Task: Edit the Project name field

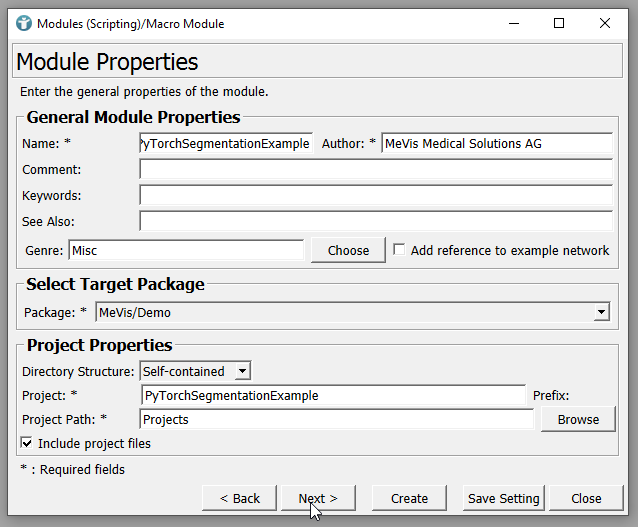Action: [333, 396]
